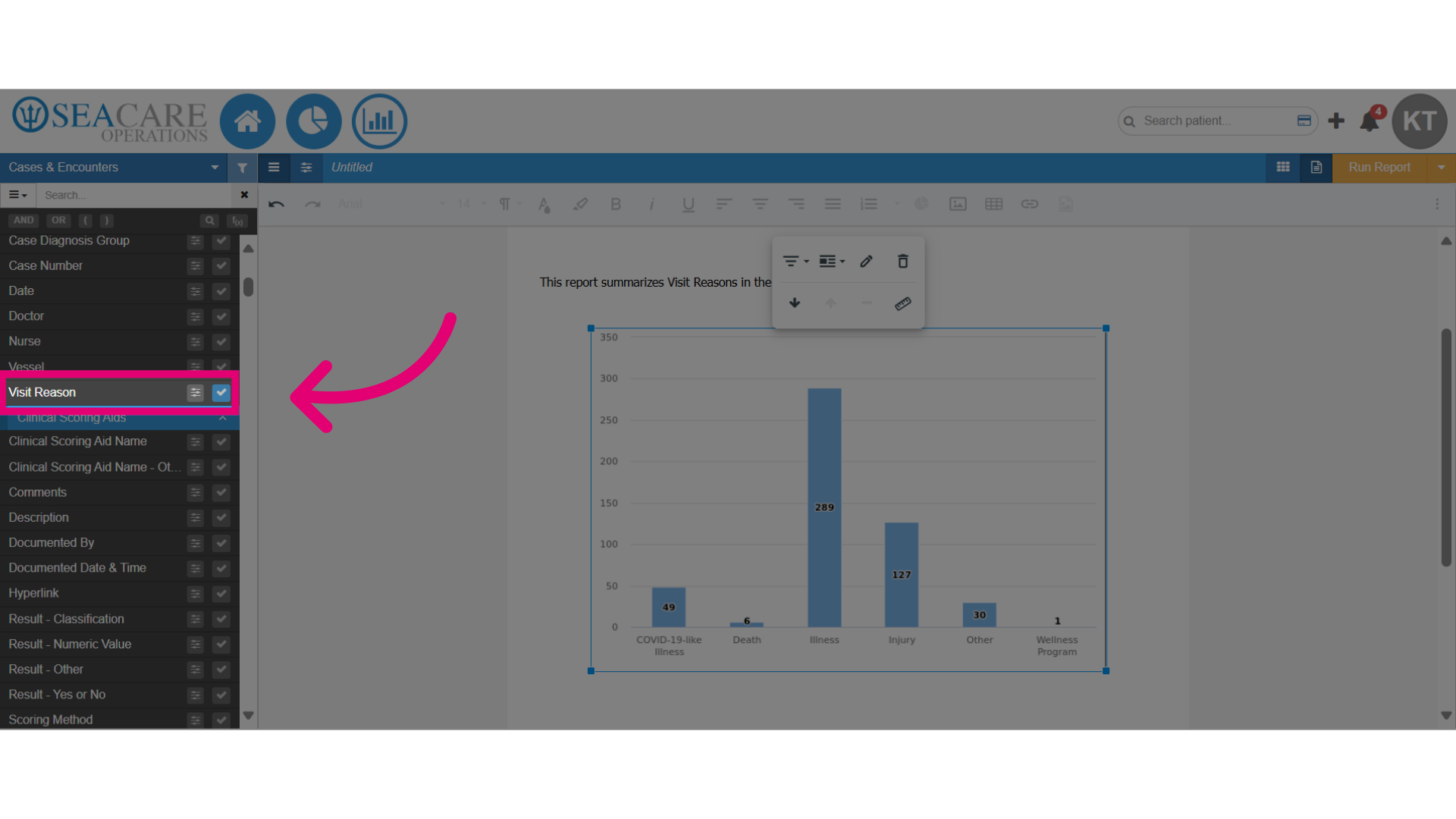This screenshot has height=819, width=1456.
Task: Click the ruler icon in chart popup
Action: click(902, 303)
